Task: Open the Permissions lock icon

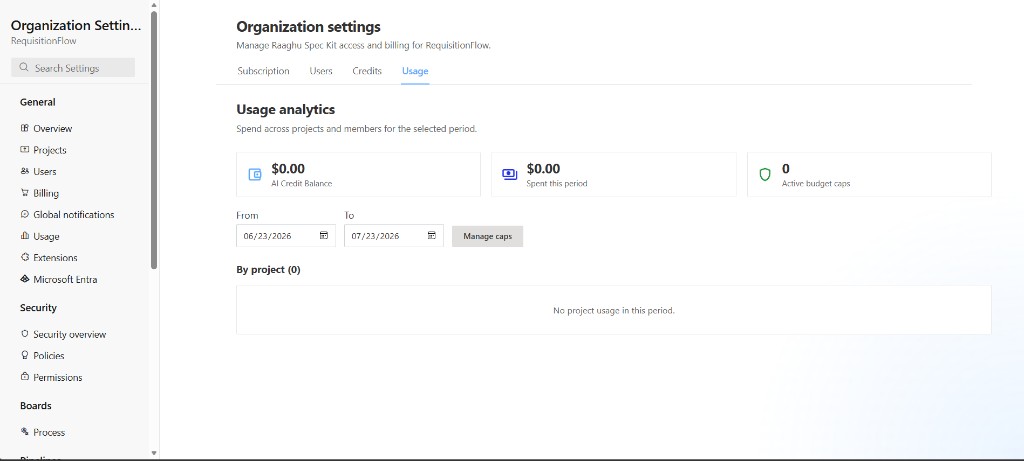Action: point(25,377)
